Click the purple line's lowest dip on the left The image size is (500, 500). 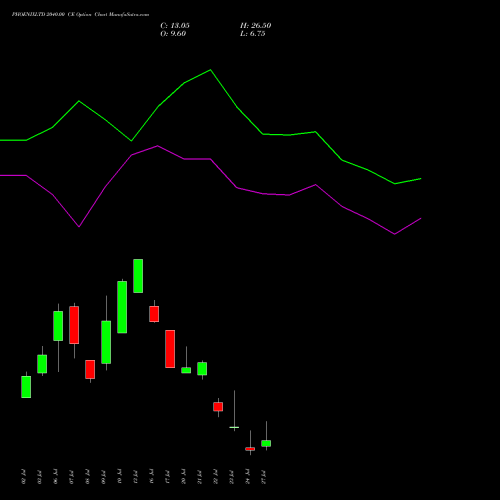tap(79, 227)
